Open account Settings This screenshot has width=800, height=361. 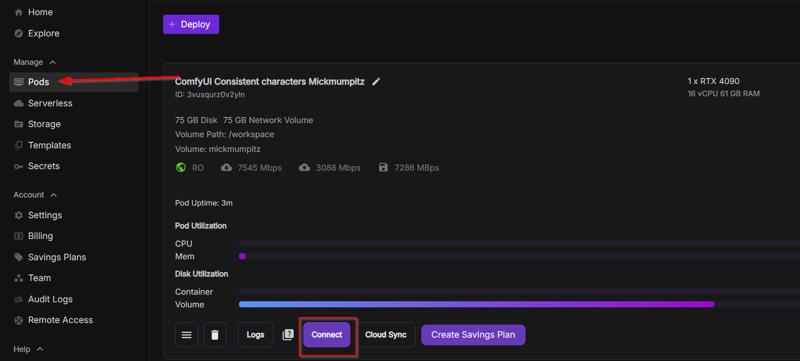click(x=45, y=215)
